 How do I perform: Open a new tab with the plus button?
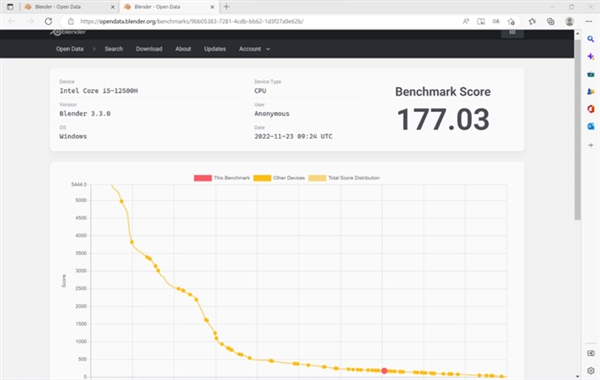point(227,7)
